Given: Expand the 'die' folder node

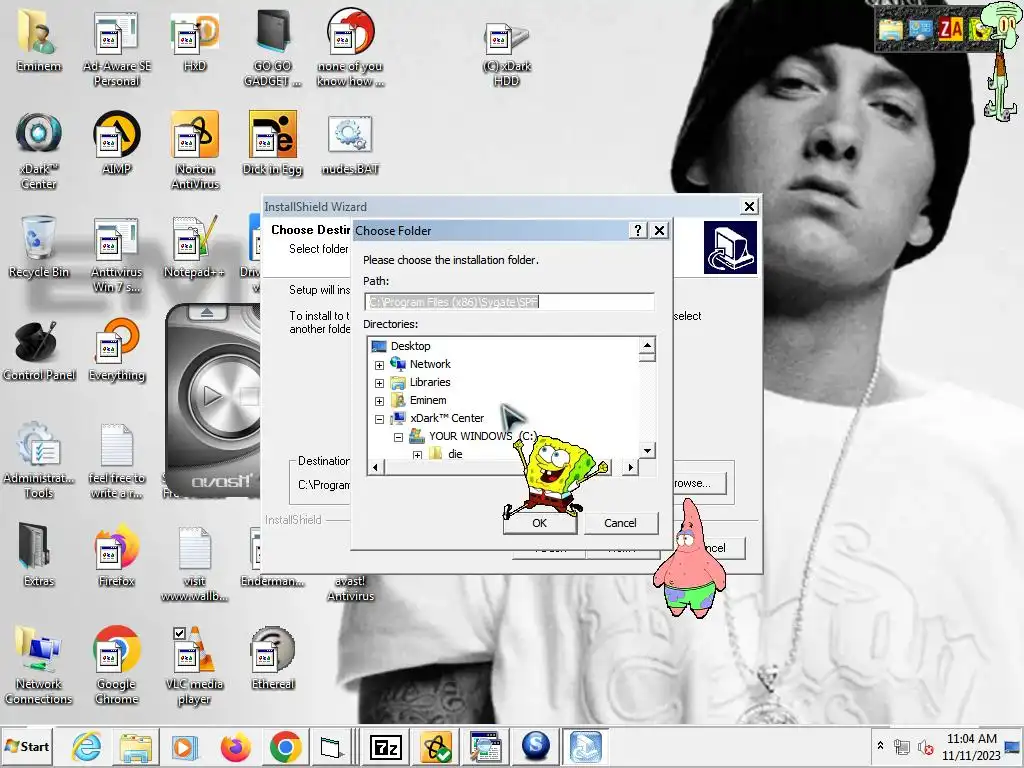Looking at the screenshot, I should 417,455.
